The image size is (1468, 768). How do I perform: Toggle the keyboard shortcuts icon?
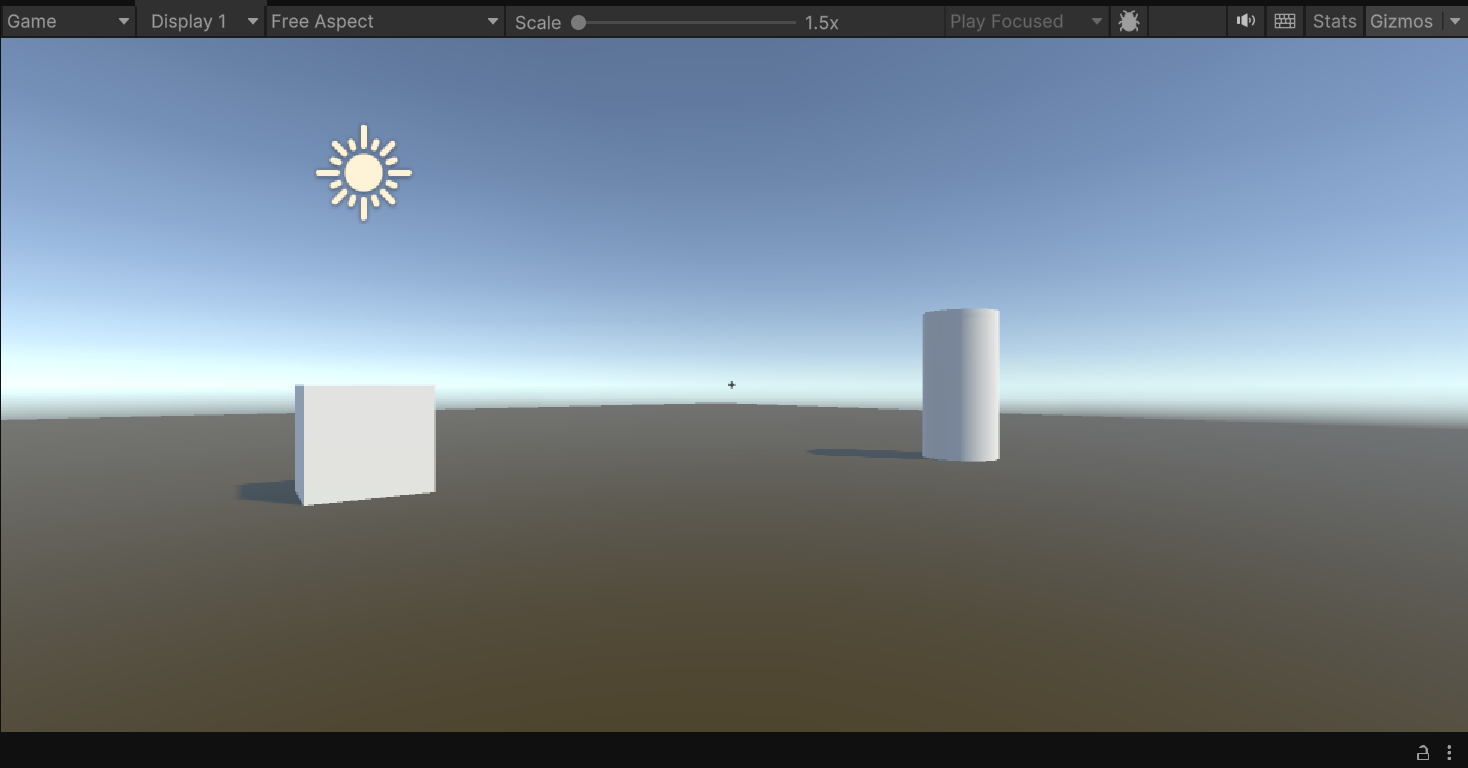coord(1285,21)
